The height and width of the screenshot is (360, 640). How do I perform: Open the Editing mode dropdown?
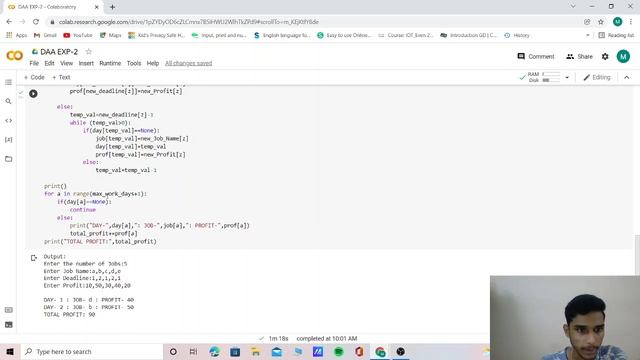click(597, 77)
